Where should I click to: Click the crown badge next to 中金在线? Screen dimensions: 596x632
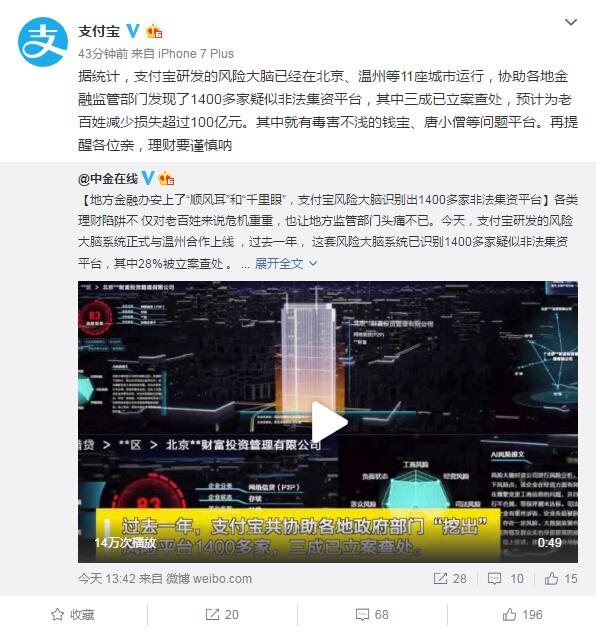coord(166,178)
